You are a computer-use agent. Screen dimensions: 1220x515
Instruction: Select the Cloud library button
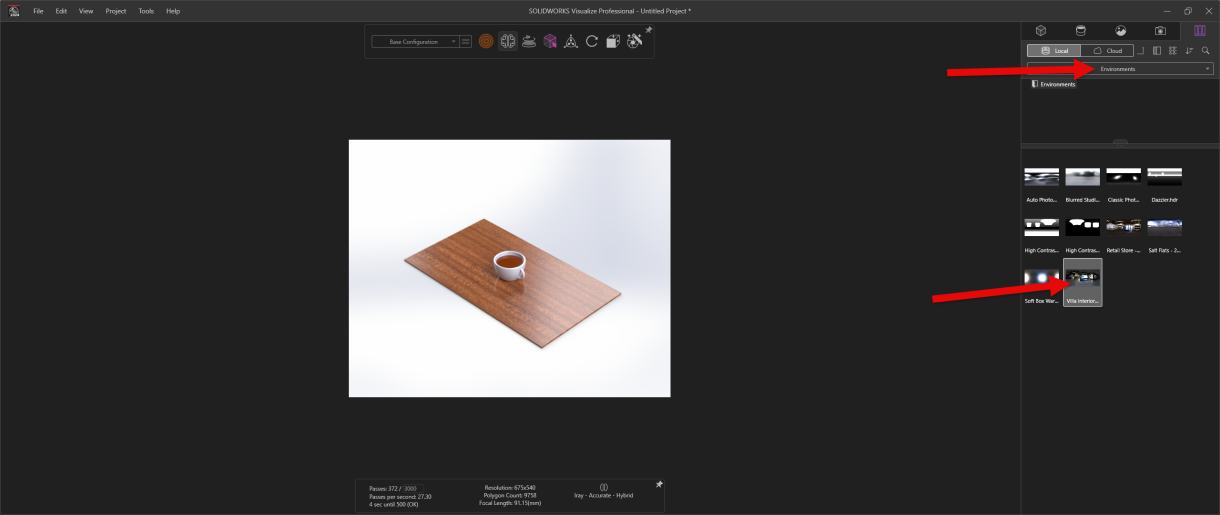tap(1107, 50)
